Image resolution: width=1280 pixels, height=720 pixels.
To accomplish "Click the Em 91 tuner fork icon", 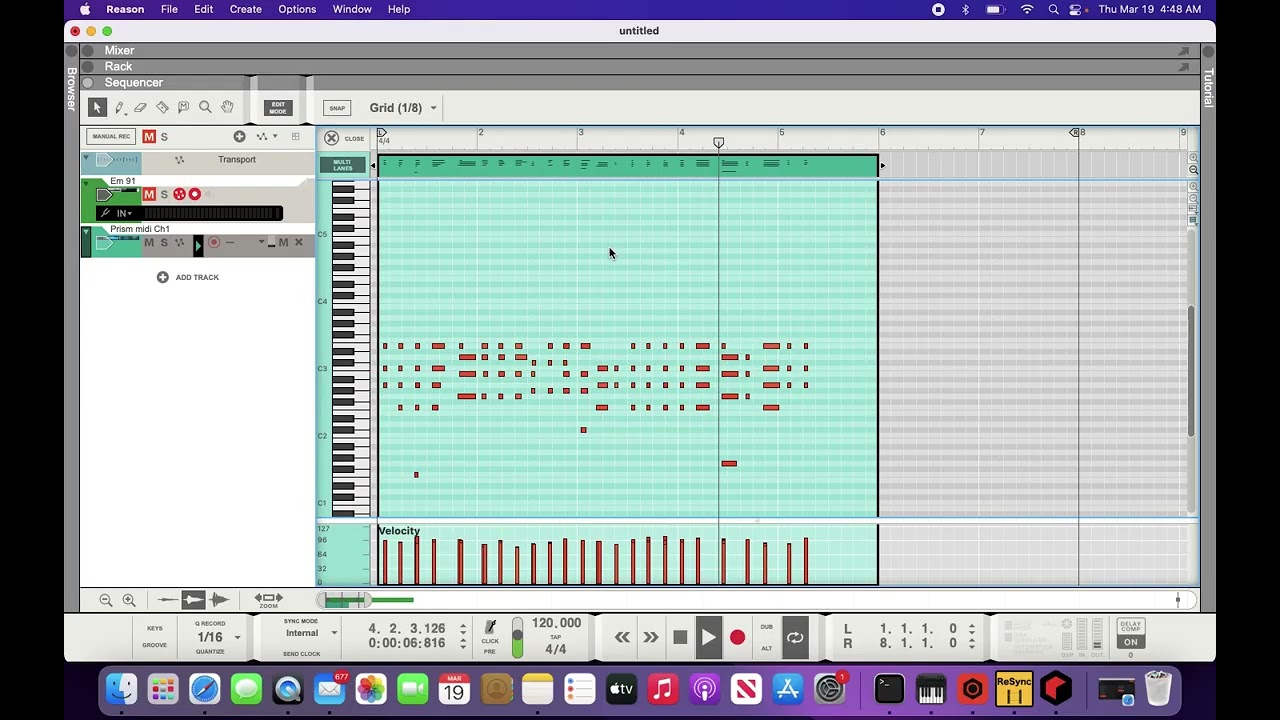I will (x=105, y=213).
